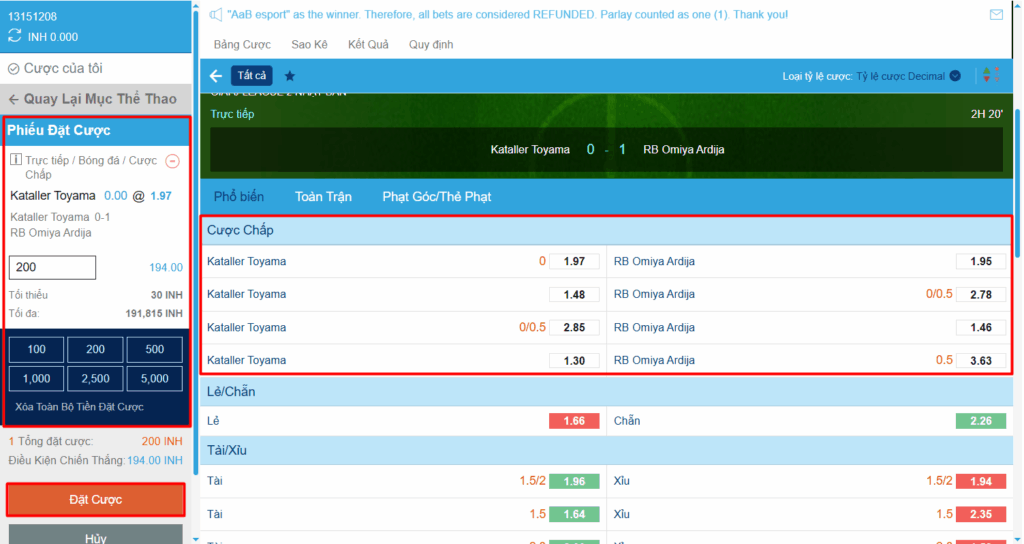Go back via Quay Lại Mục Thể Thao
Screen dimensions: 1024x544
pyautogui.click(x=95, y=99)
